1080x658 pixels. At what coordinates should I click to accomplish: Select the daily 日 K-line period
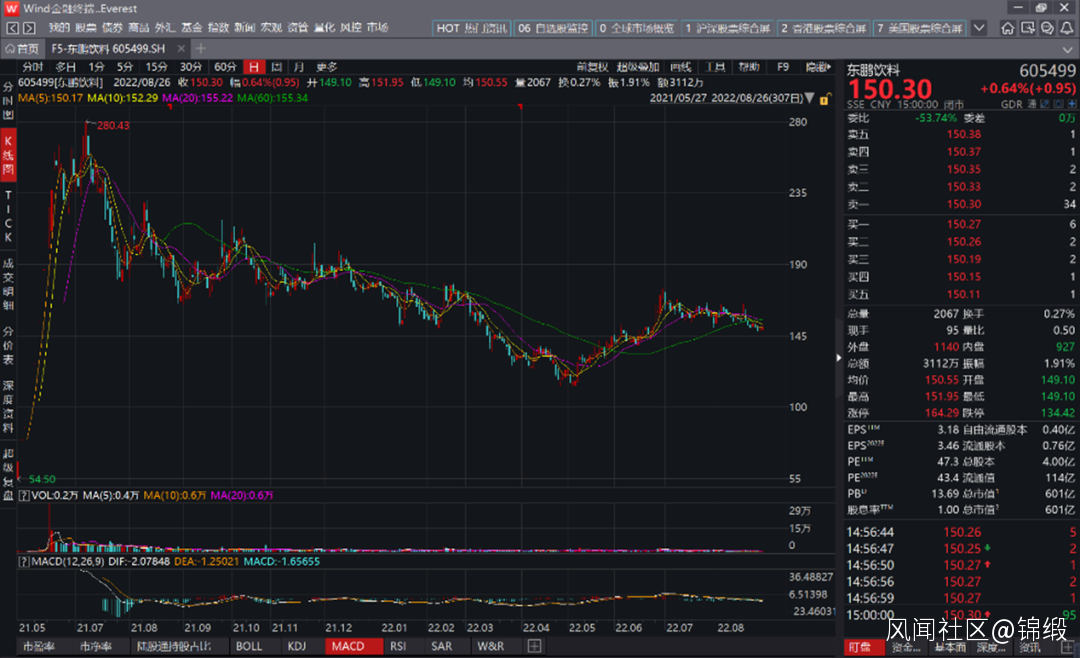pyautogui.click(x=254, y=67)
